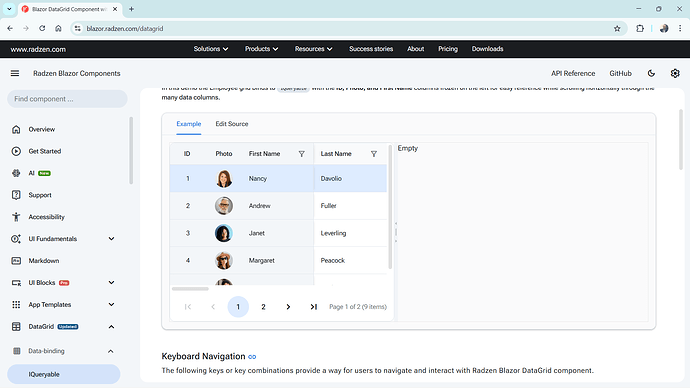Viewport: 690px width, 388px height.
Task: Click the Leverling last name cell
Action: coord(350,233)
